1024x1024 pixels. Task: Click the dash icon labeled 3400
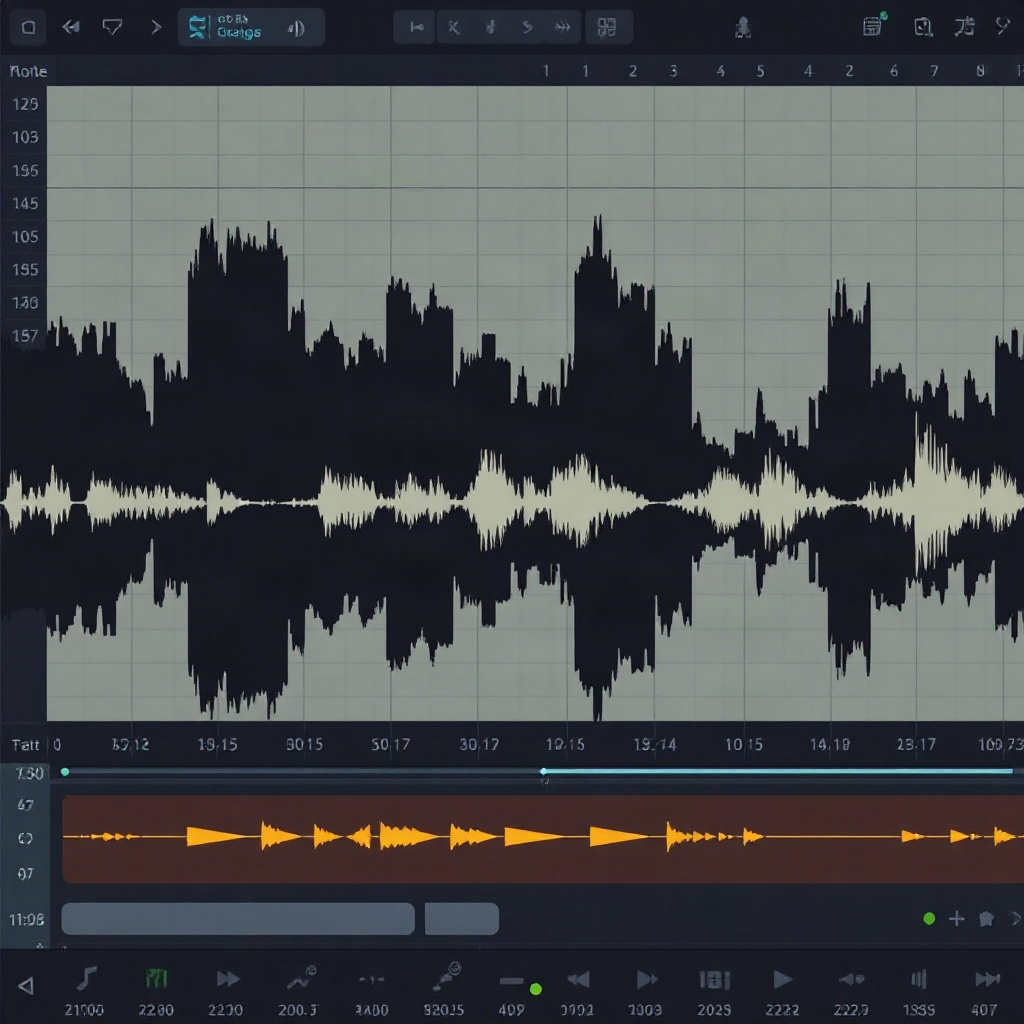(372, 980)
